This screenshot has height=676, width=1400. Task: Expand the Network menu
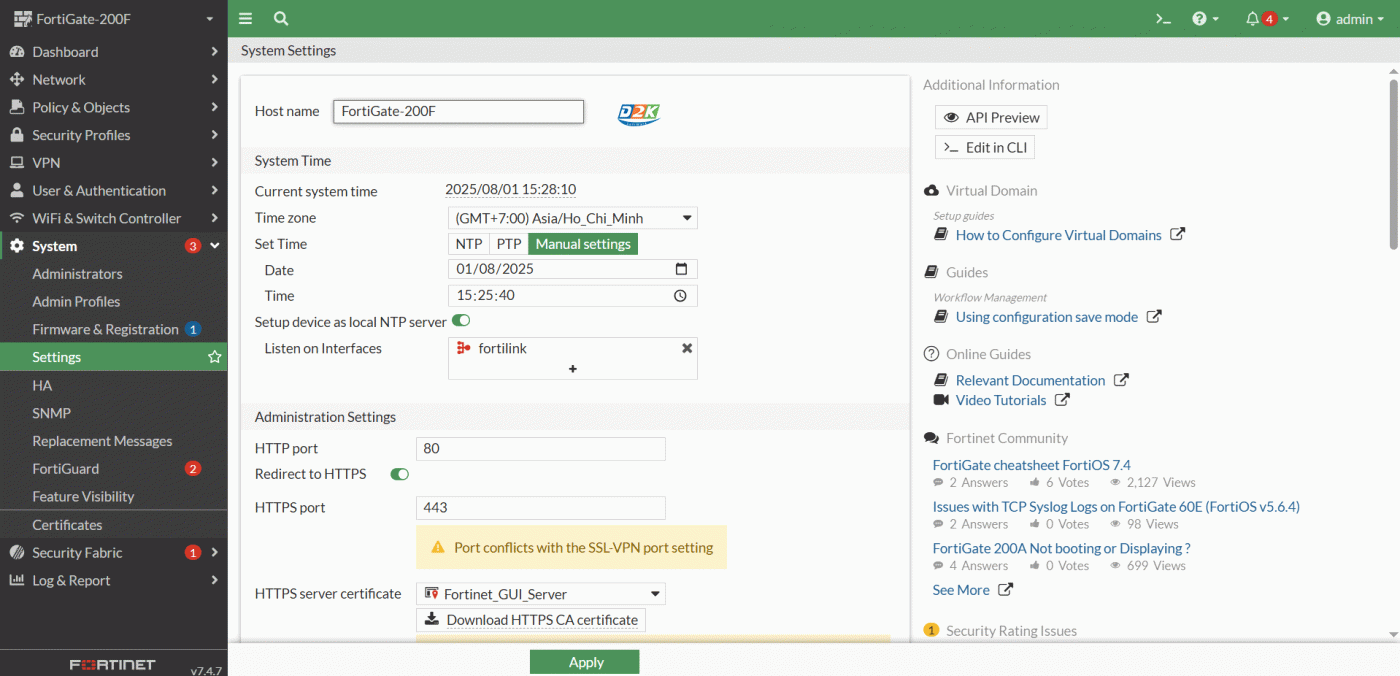click(114, 80)
